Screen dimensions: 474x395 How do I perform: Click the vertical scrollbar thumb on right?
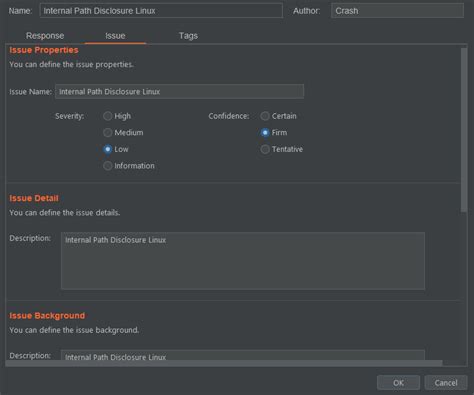pos(464,130)
